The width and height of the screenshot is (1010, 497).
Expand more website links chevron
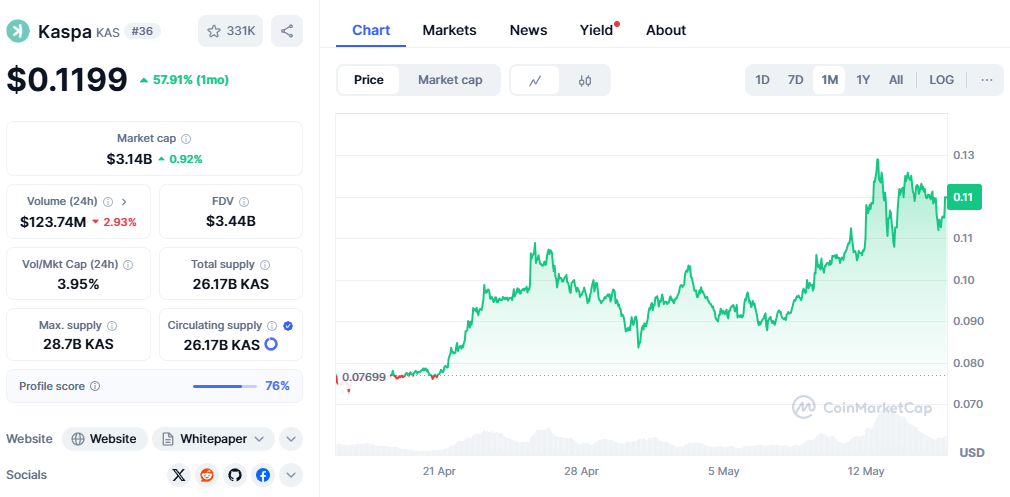coord(291,439)
